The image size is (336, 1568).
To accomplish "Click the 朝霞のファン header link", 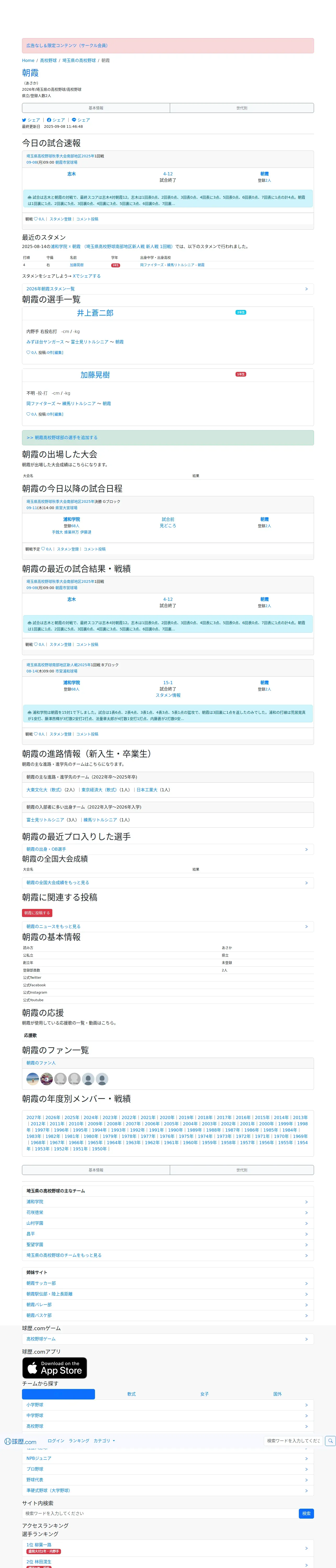I will click(x=41, y=1063).
